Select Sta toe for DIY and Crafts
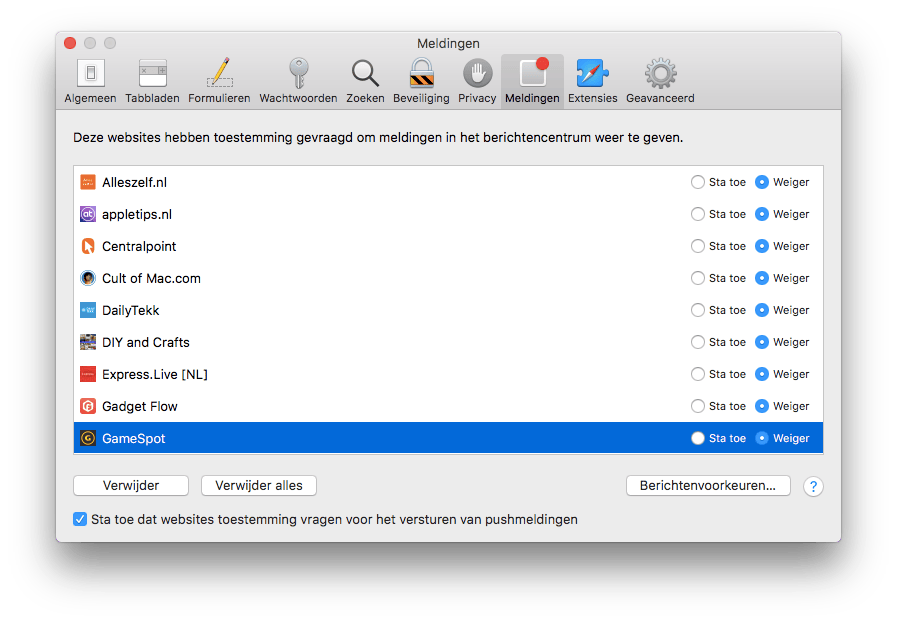The height and width of the screenshot is (622, 897). [697, 342]
